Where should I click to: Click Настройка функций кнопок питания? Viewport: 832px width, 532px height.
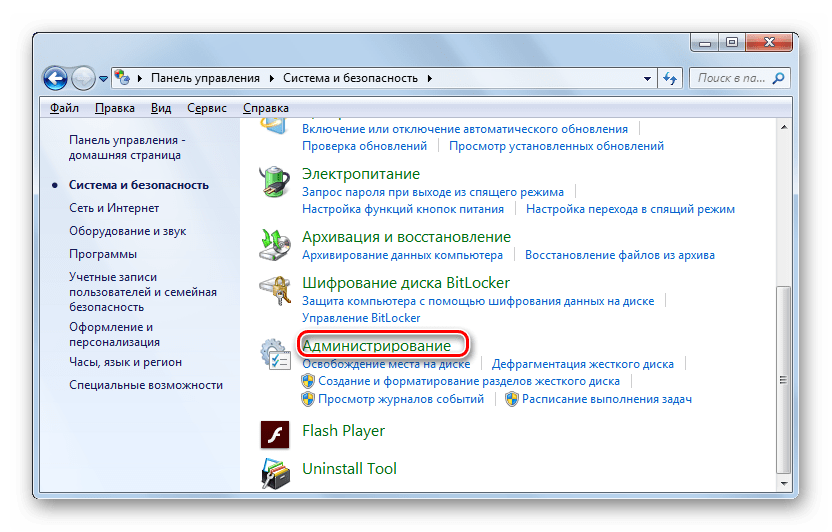point(403,209)
